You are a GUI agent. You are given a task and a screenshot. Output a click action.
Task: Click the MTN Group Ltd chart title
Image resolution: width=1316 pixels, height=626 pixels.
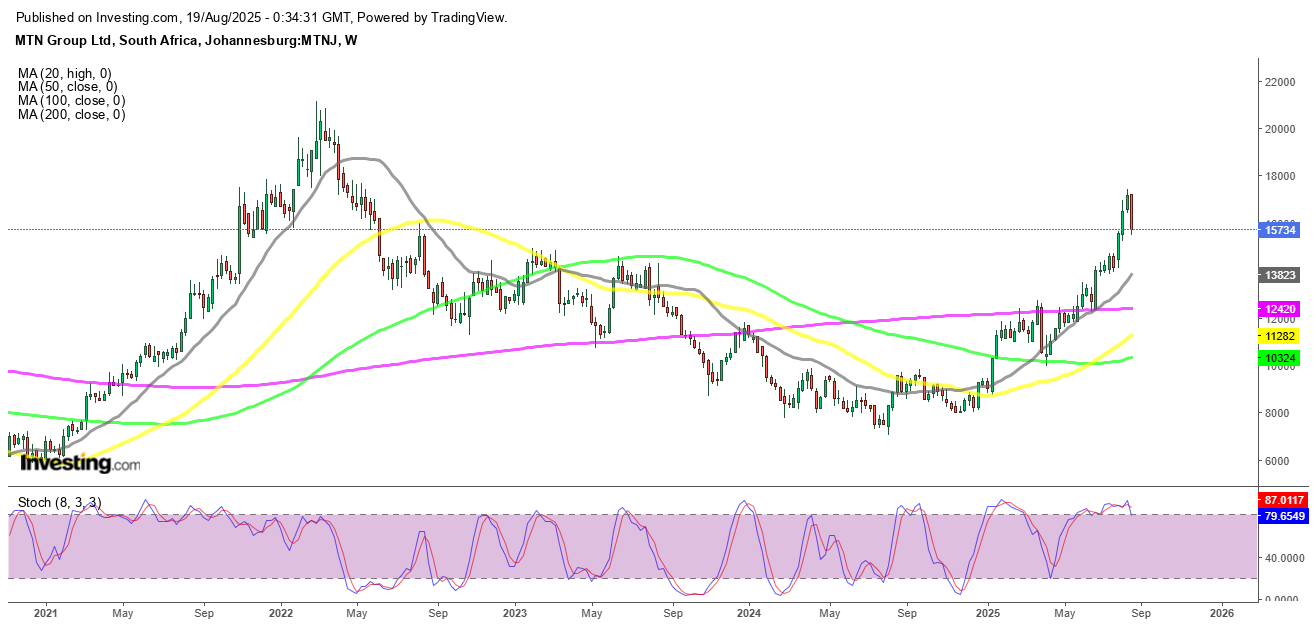click(x=186, y=40)
